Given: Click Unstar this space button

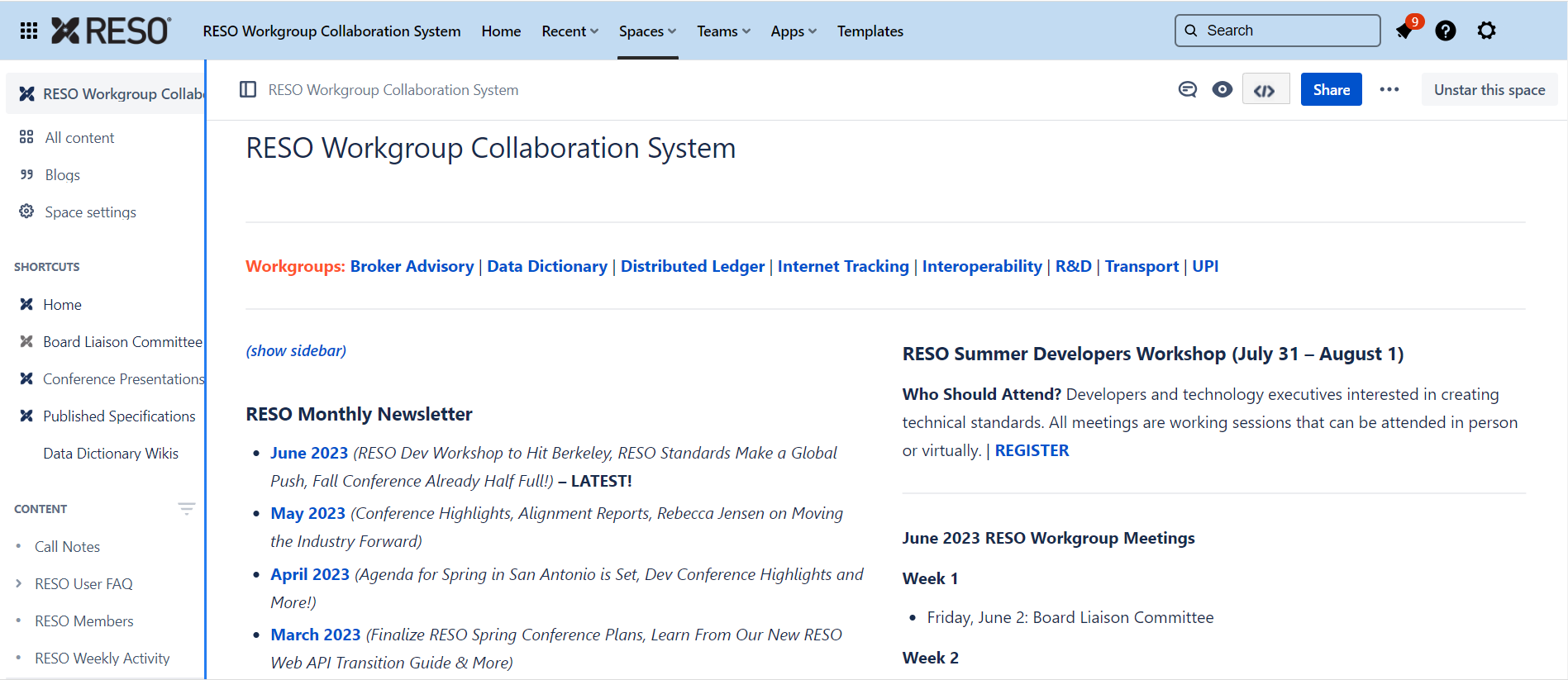Looking at the screenshot, I should pyautogui.click(x=1489, y=89).
